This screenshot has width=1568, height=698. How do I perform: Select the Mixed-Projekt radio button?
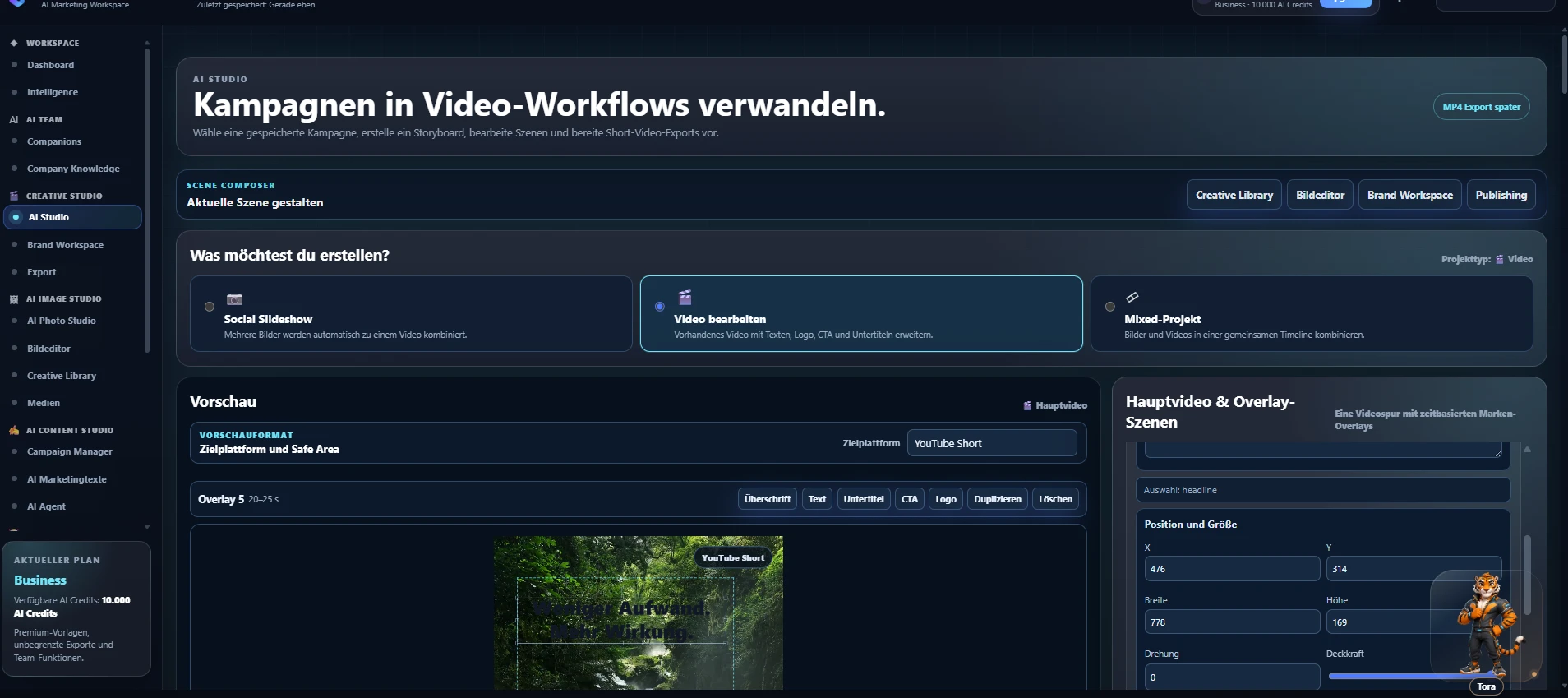coord(1110,307)
